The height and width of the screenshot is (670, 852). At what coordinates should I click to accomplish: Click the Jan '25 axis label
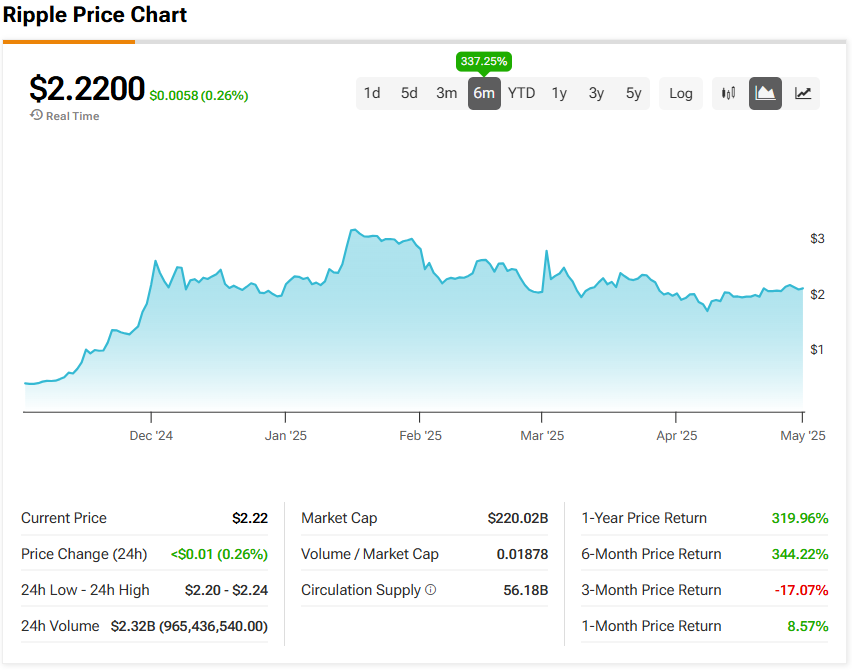(286, 436)
